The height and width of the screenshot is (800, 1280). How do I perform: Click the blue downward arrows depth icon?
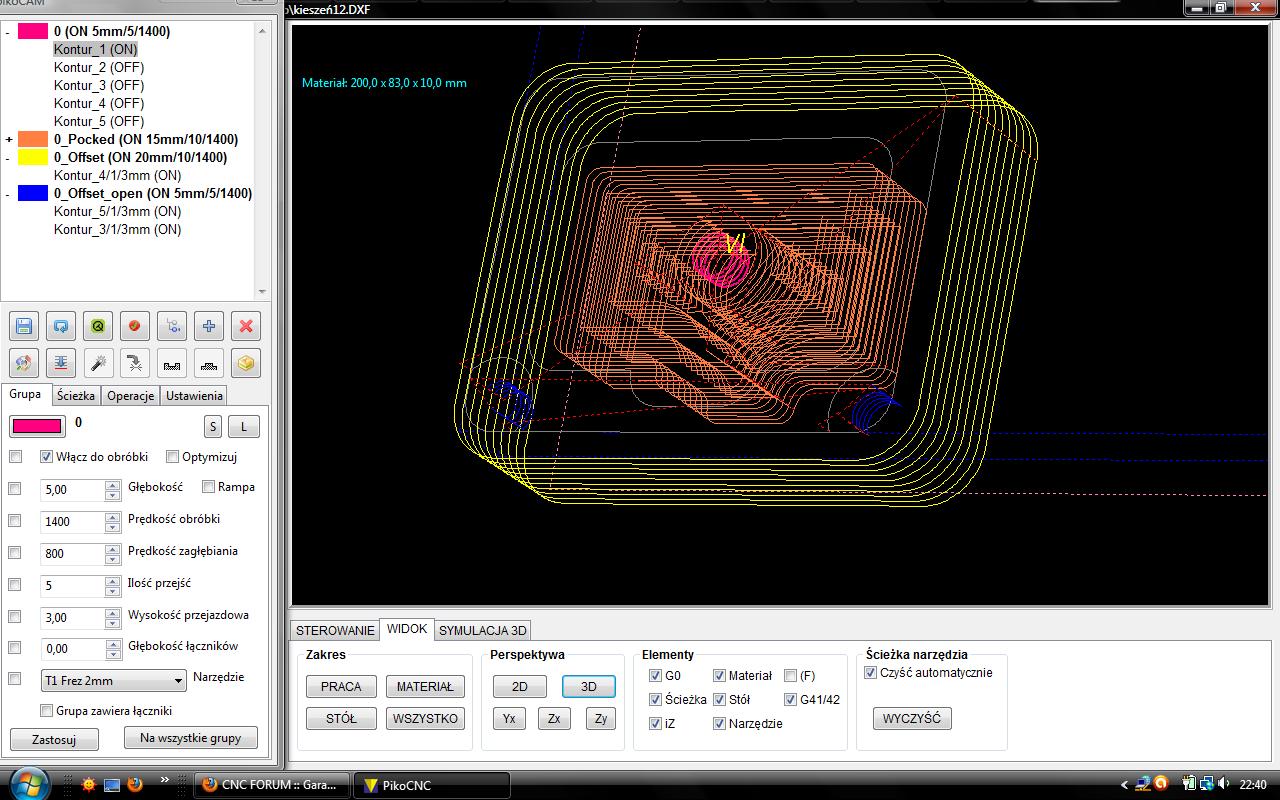pos(61,363)
